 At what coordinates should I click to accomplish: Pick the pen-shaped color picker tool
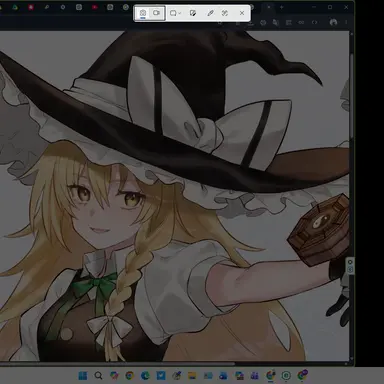[x=210, y=13]
